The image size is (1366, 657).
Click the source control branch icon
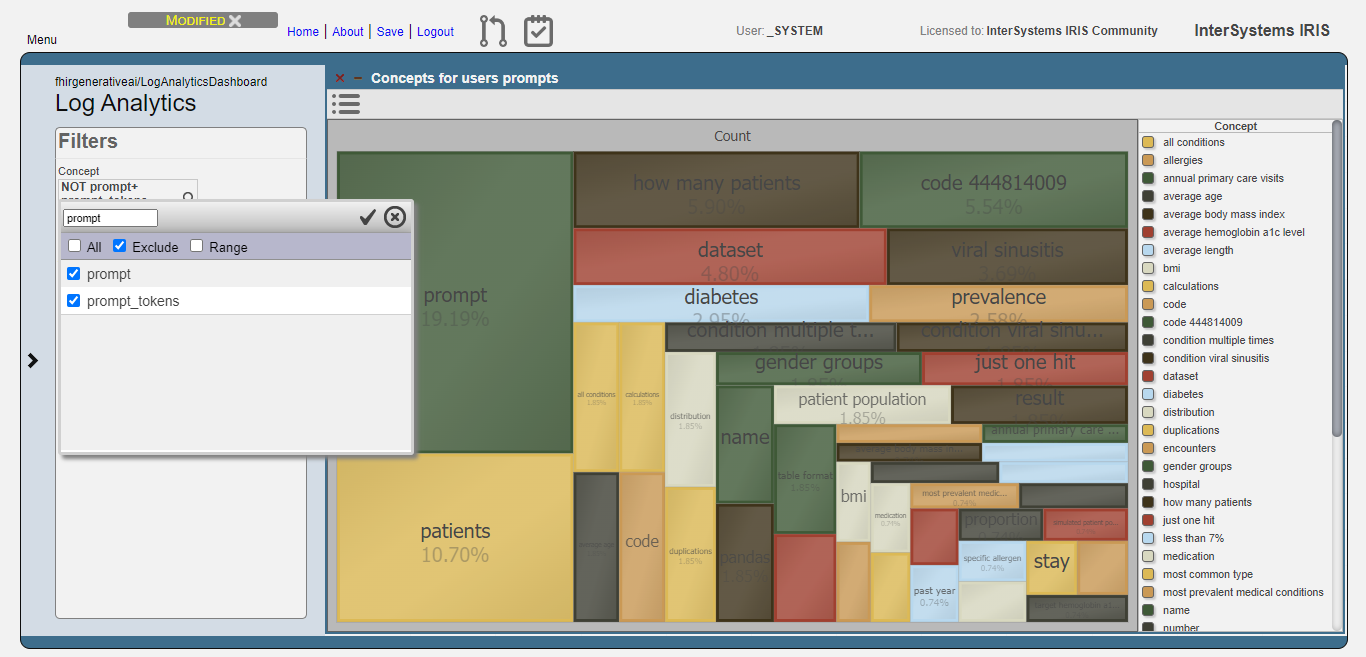click(493, 31)
